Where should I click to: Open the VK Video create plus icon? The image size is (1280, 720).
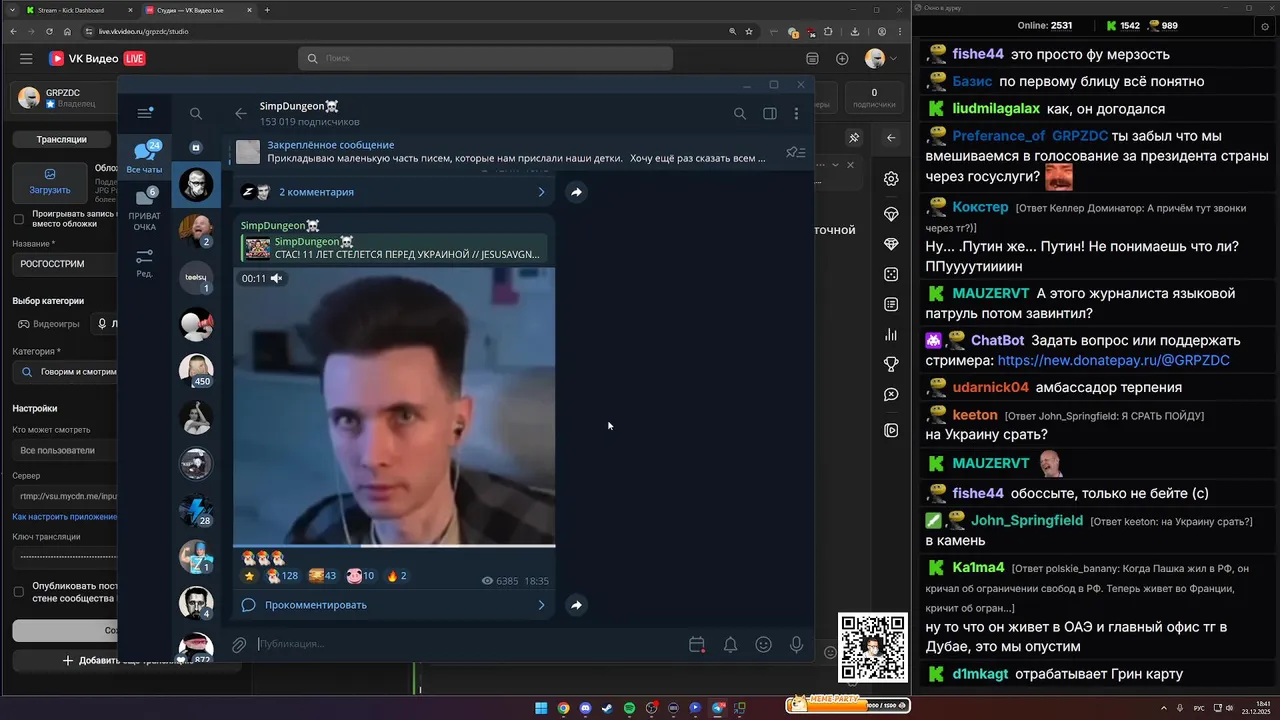[x=842, y=59]
